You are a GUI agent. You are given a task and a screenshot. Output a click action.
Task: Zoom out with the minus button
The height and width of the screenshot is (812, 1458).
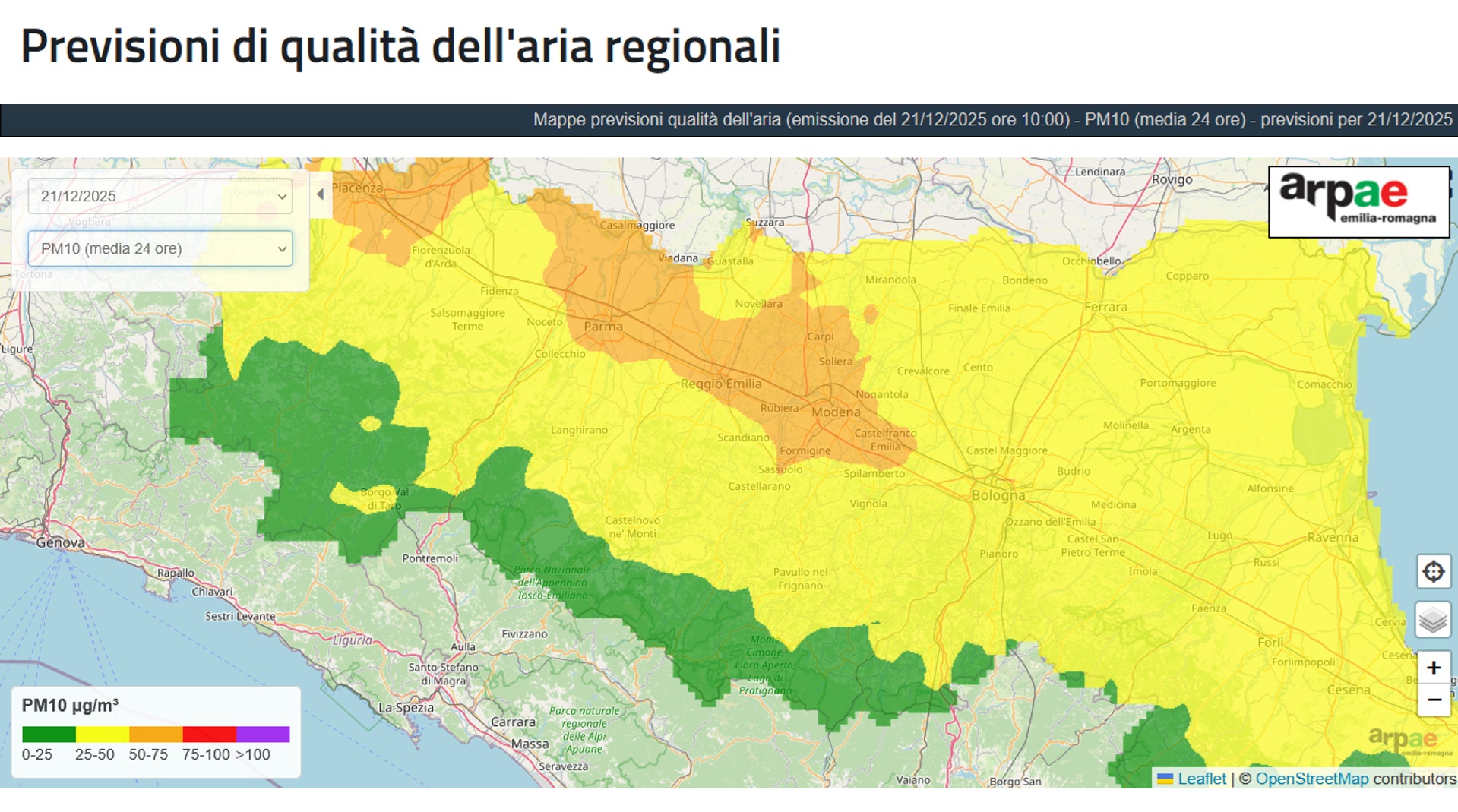[1433, 700]
